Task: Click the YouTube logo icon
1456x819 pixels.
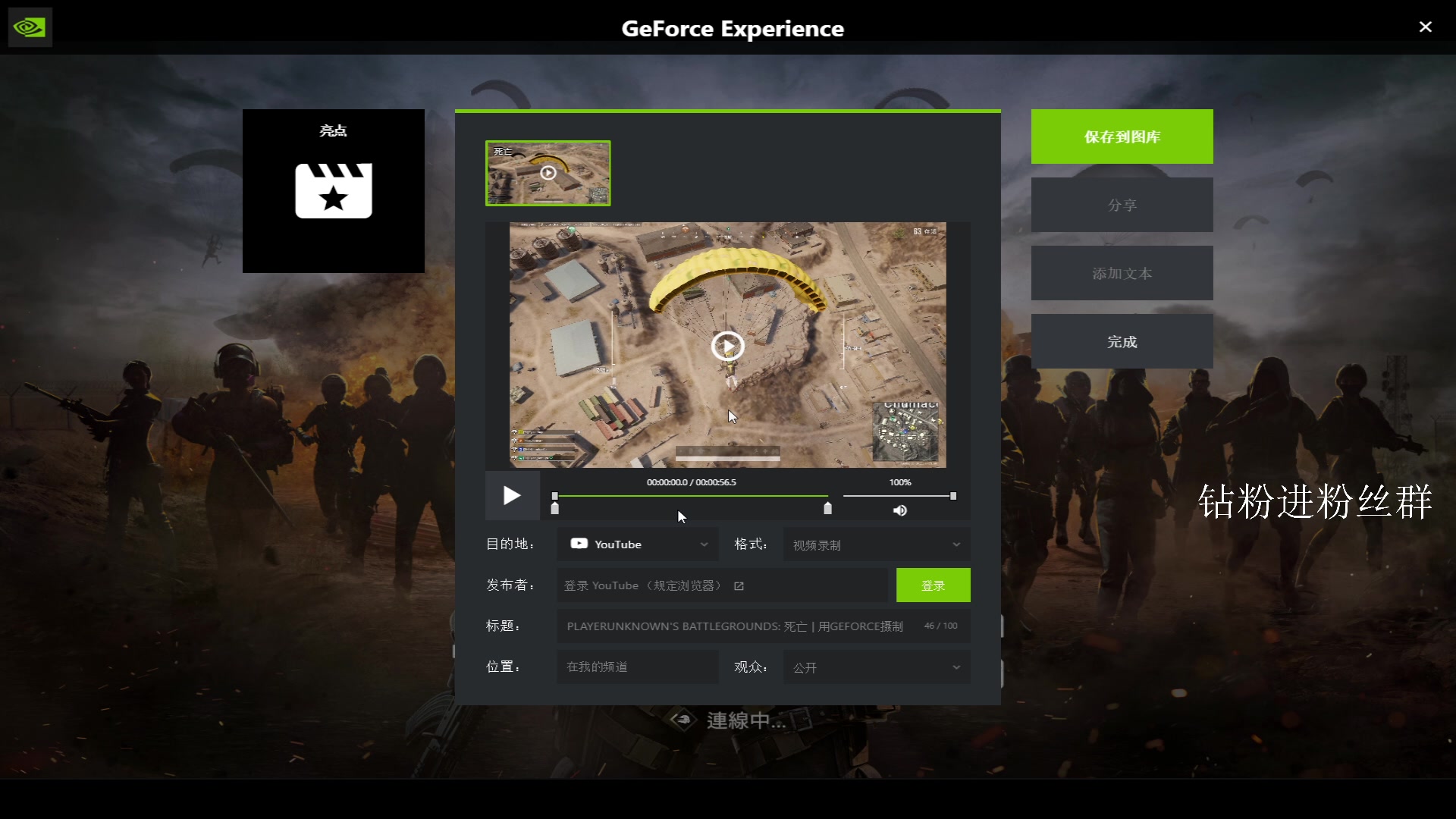Action: [579, 544]
